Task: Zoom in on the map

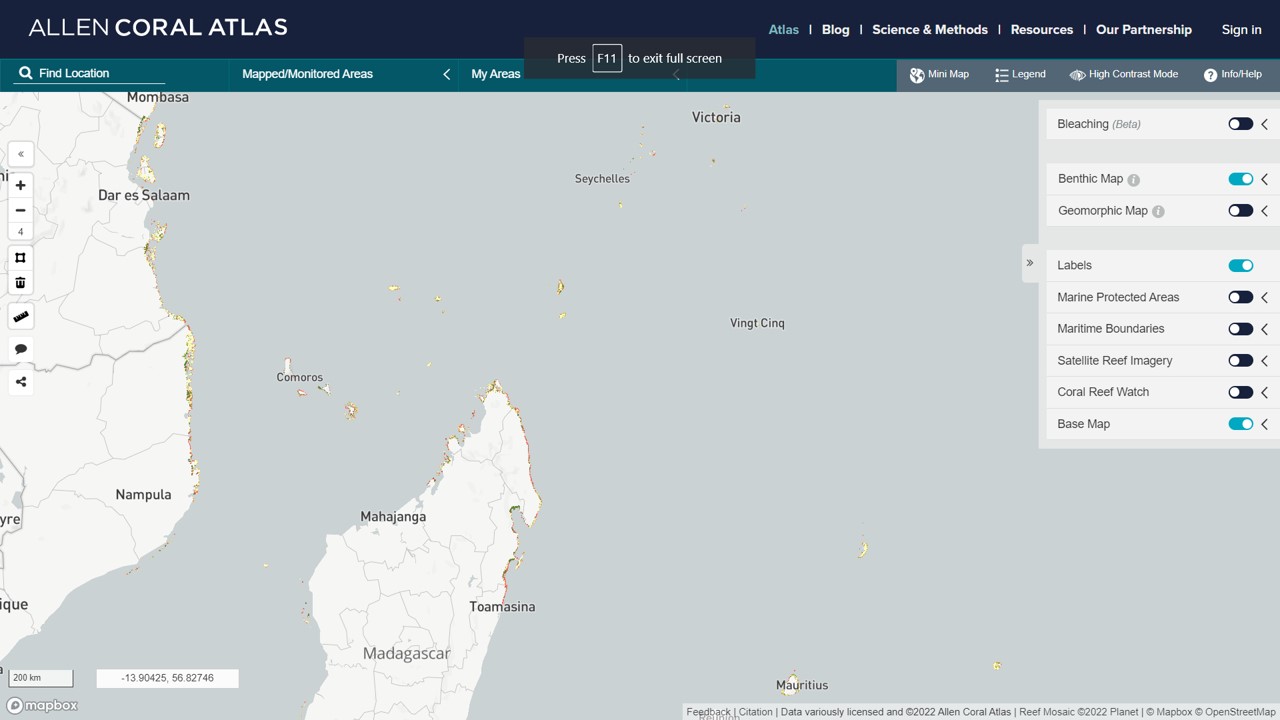Action: pos(20,185)
